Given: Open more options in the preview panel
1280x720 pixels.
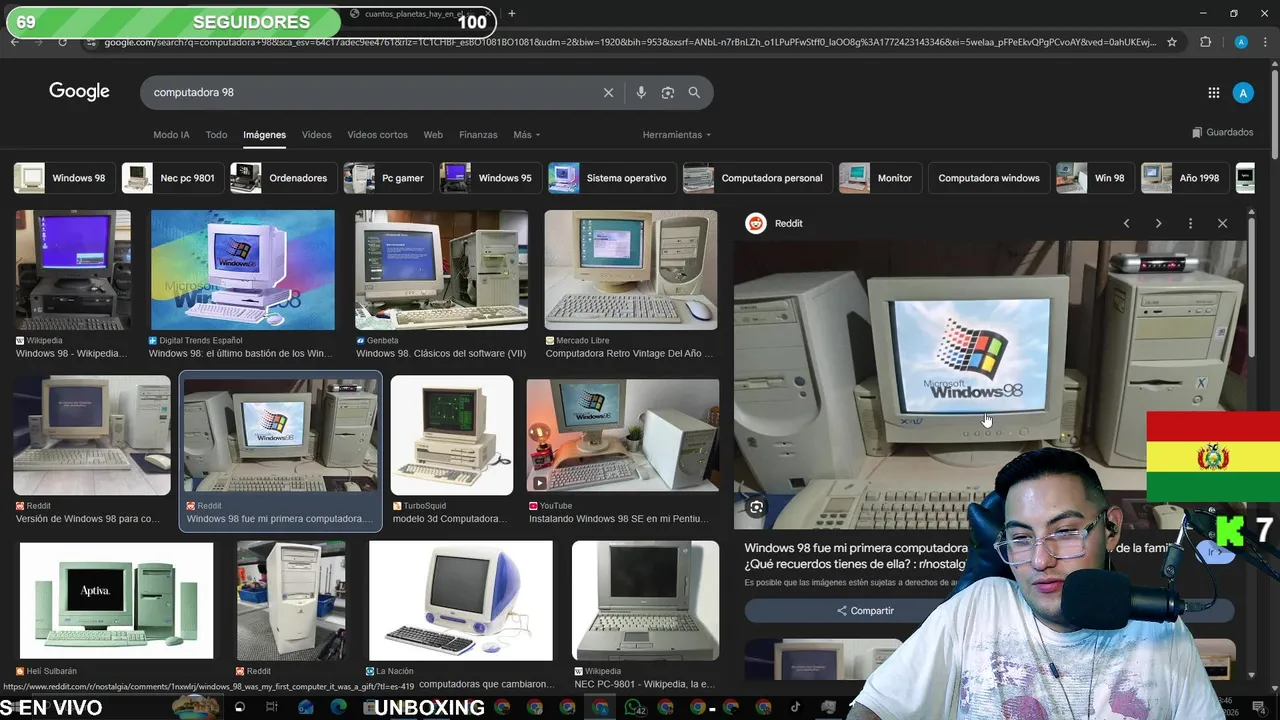Looking at the screenshot, I should point(1190,223).
